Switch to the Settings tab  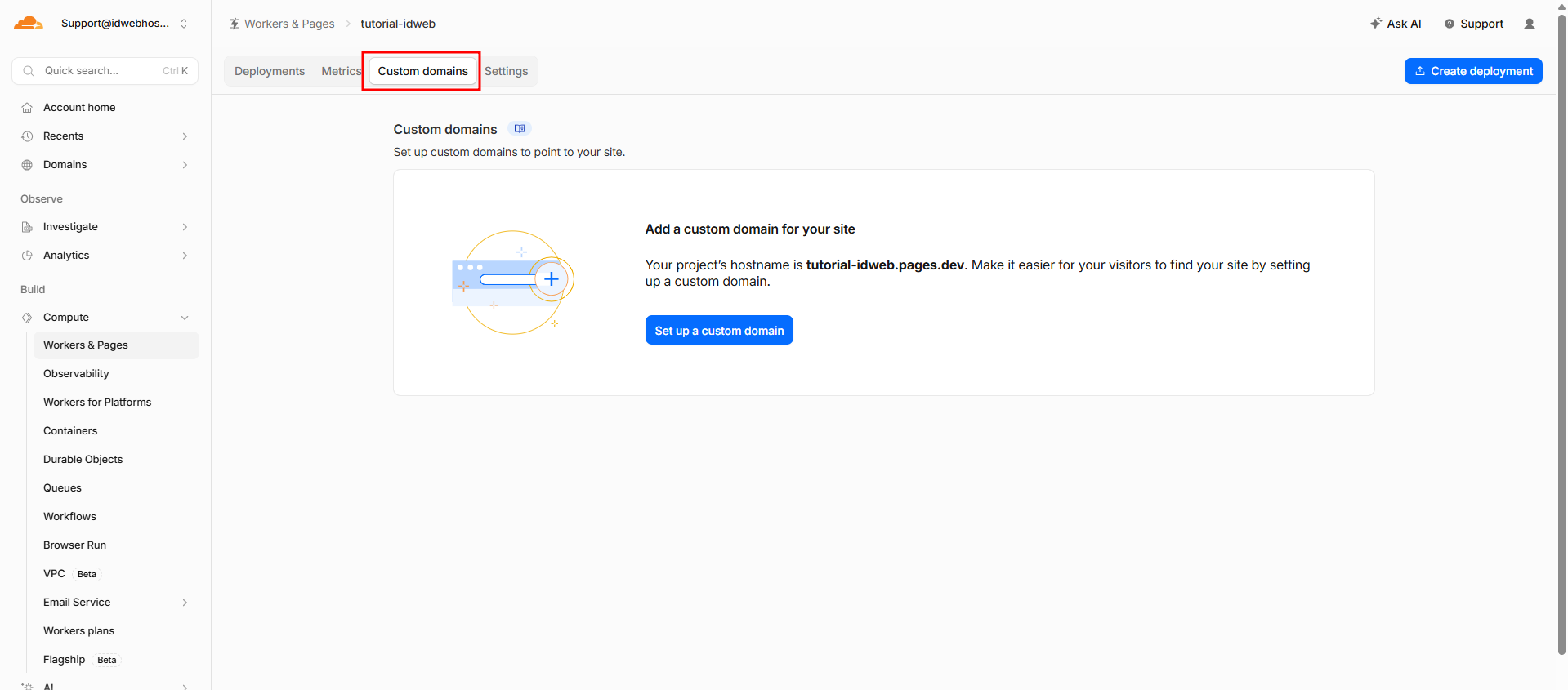[x=506, y=71]
